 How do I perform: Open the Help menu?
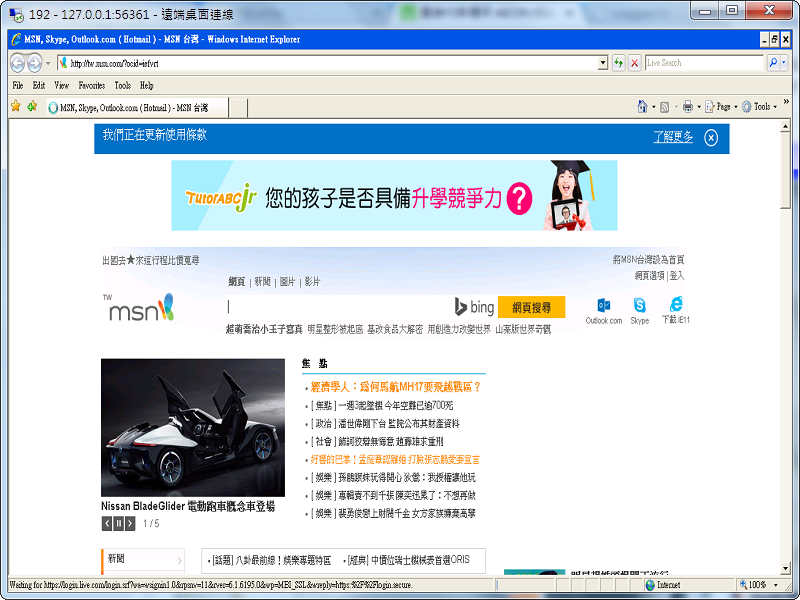click(x=146, y=85)
